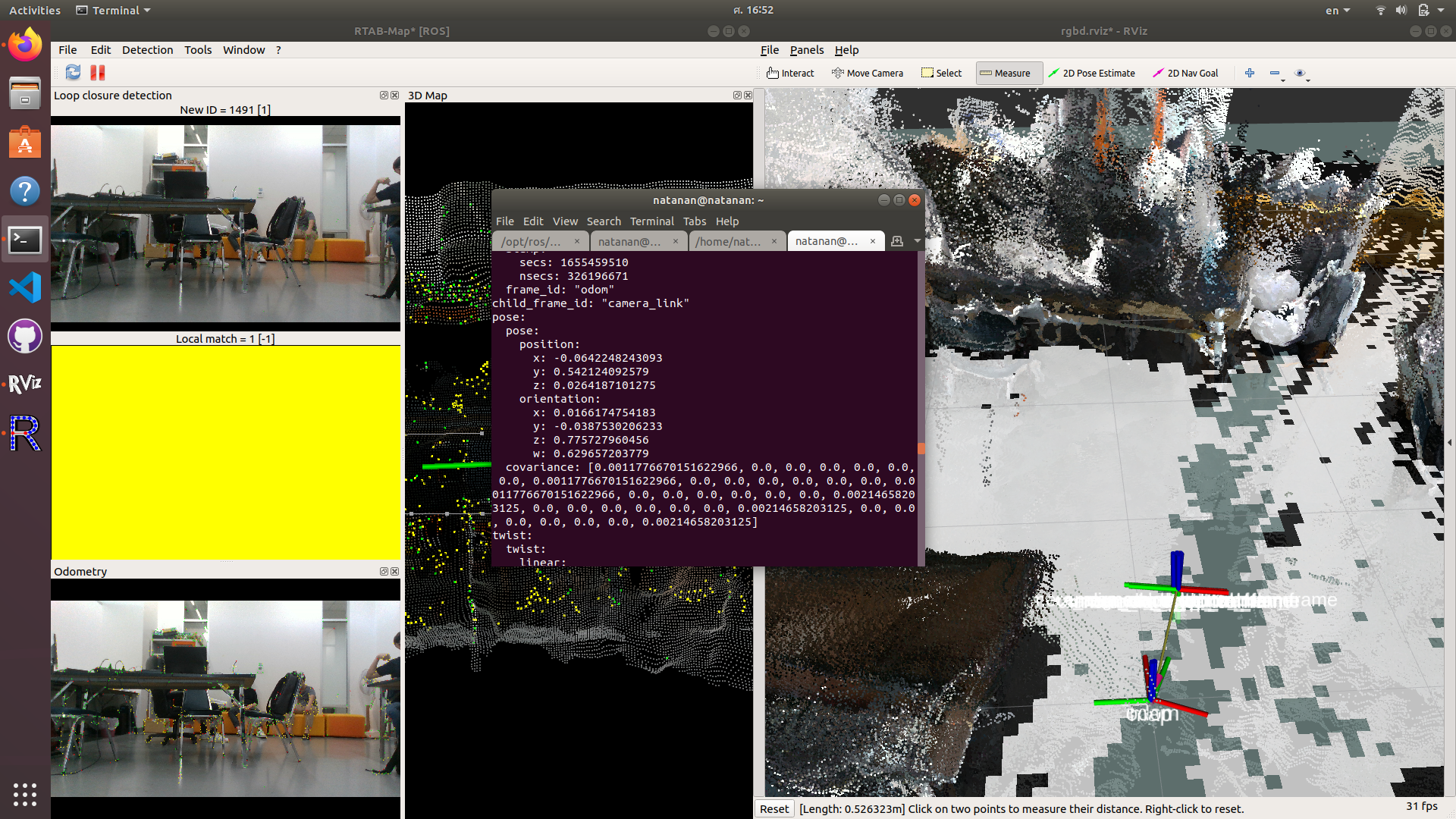The image size is (1456, 819).
Task: Expand the minus remove-tool dropdown
Action: pyautogui.click(x=1278, y=74)
